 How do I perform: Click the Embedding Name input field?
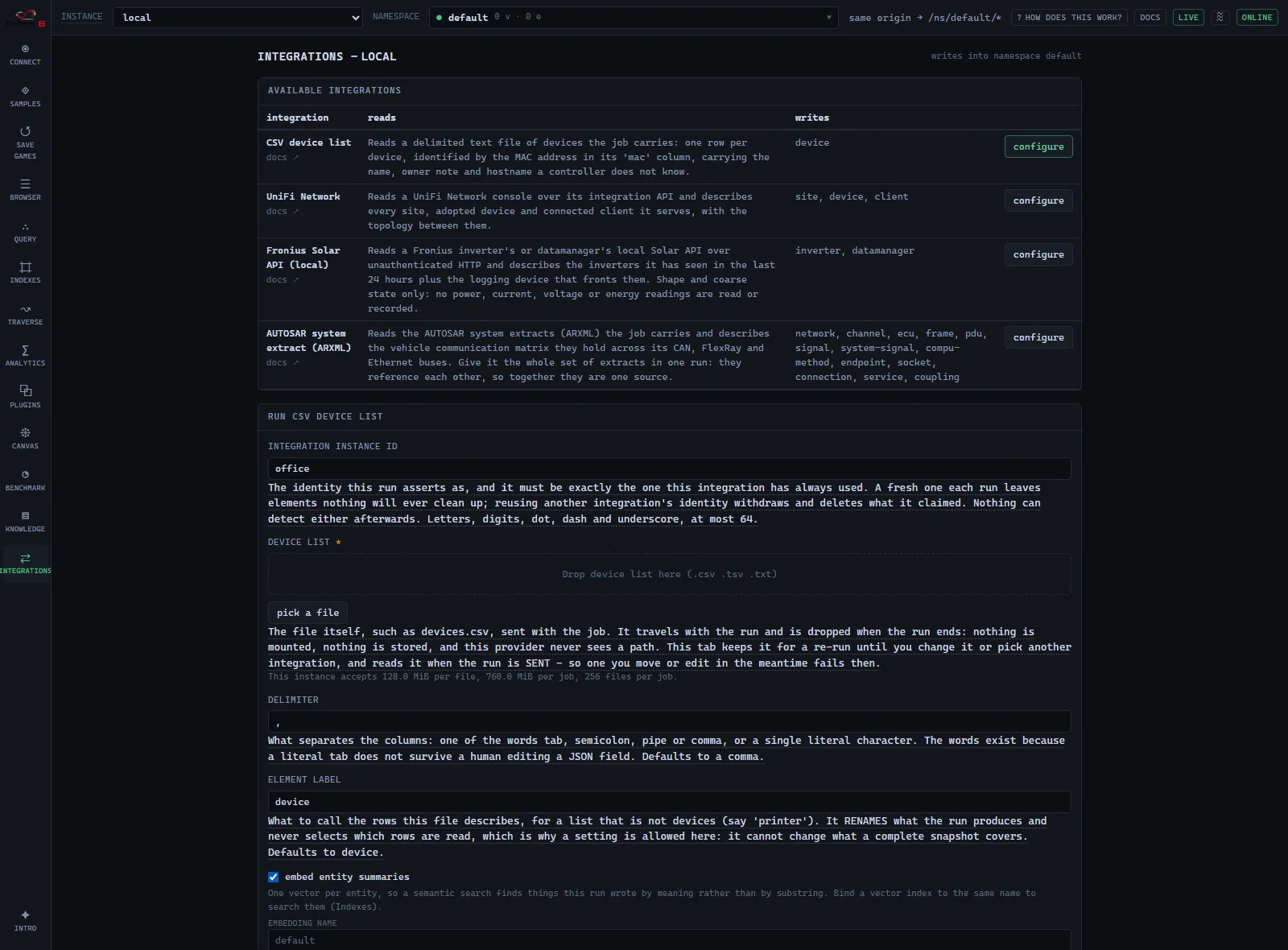click(669, 940)
